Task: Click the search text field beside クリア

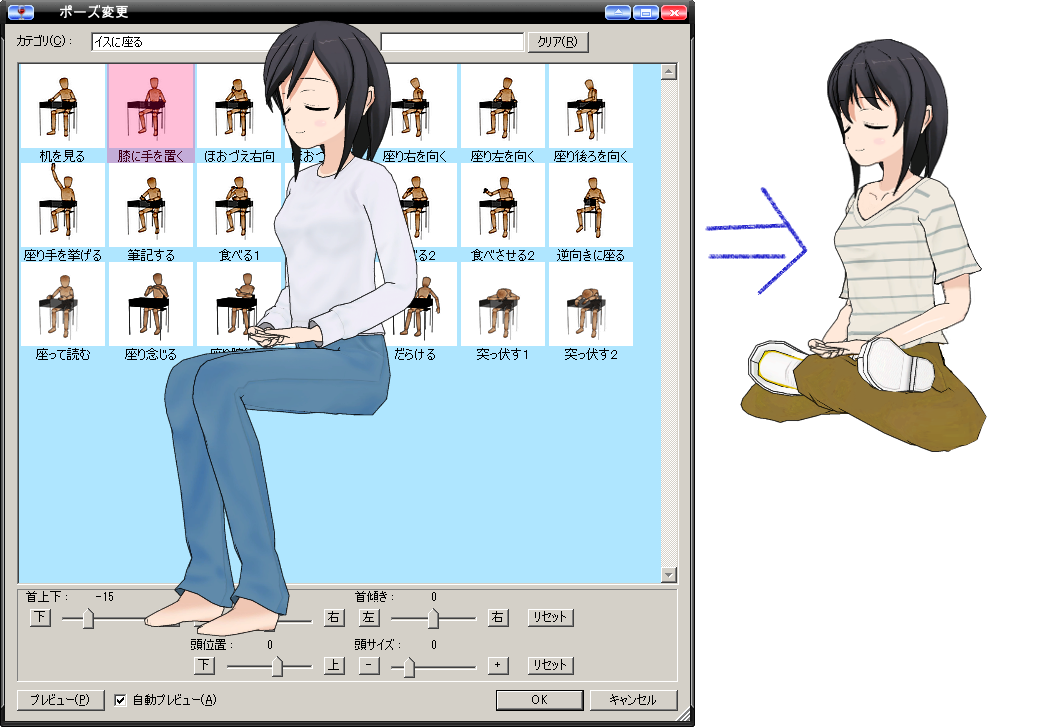Action: pyautogui.click(x=452, y=42)
